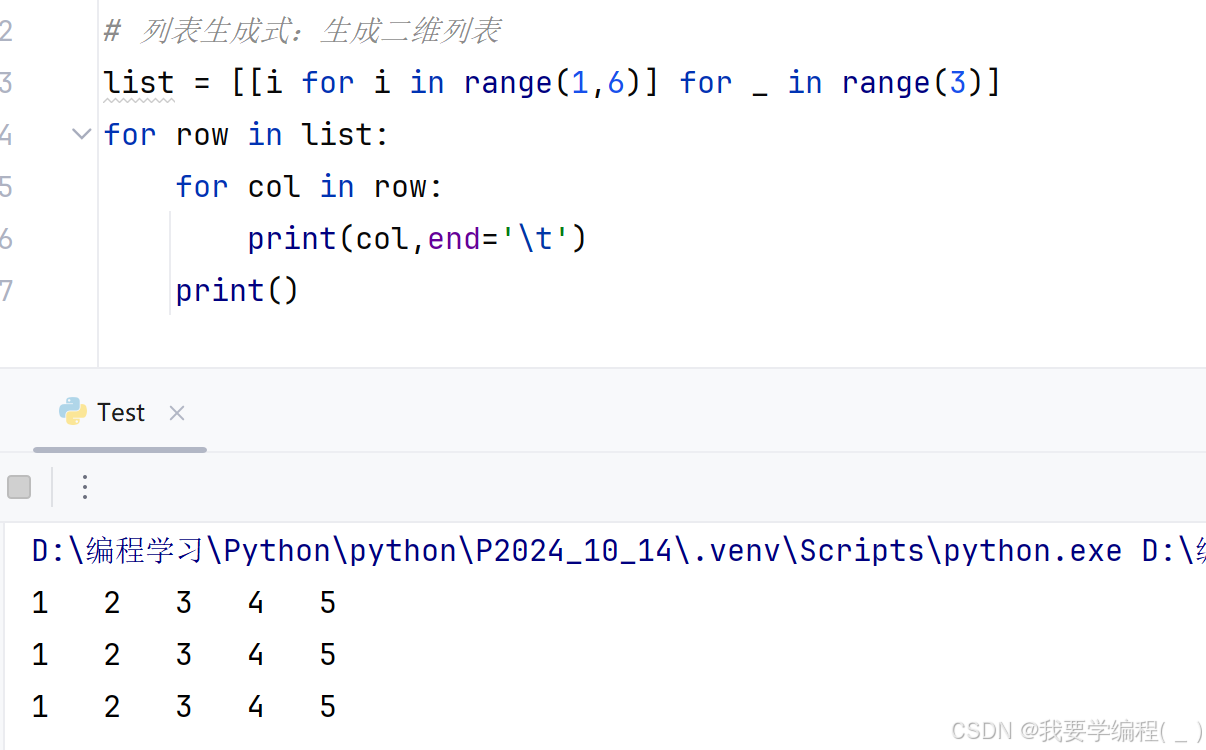Collapse the 'for row in list' code block
The height and width of the screenshot is (750, 1206).
[82, 134]
